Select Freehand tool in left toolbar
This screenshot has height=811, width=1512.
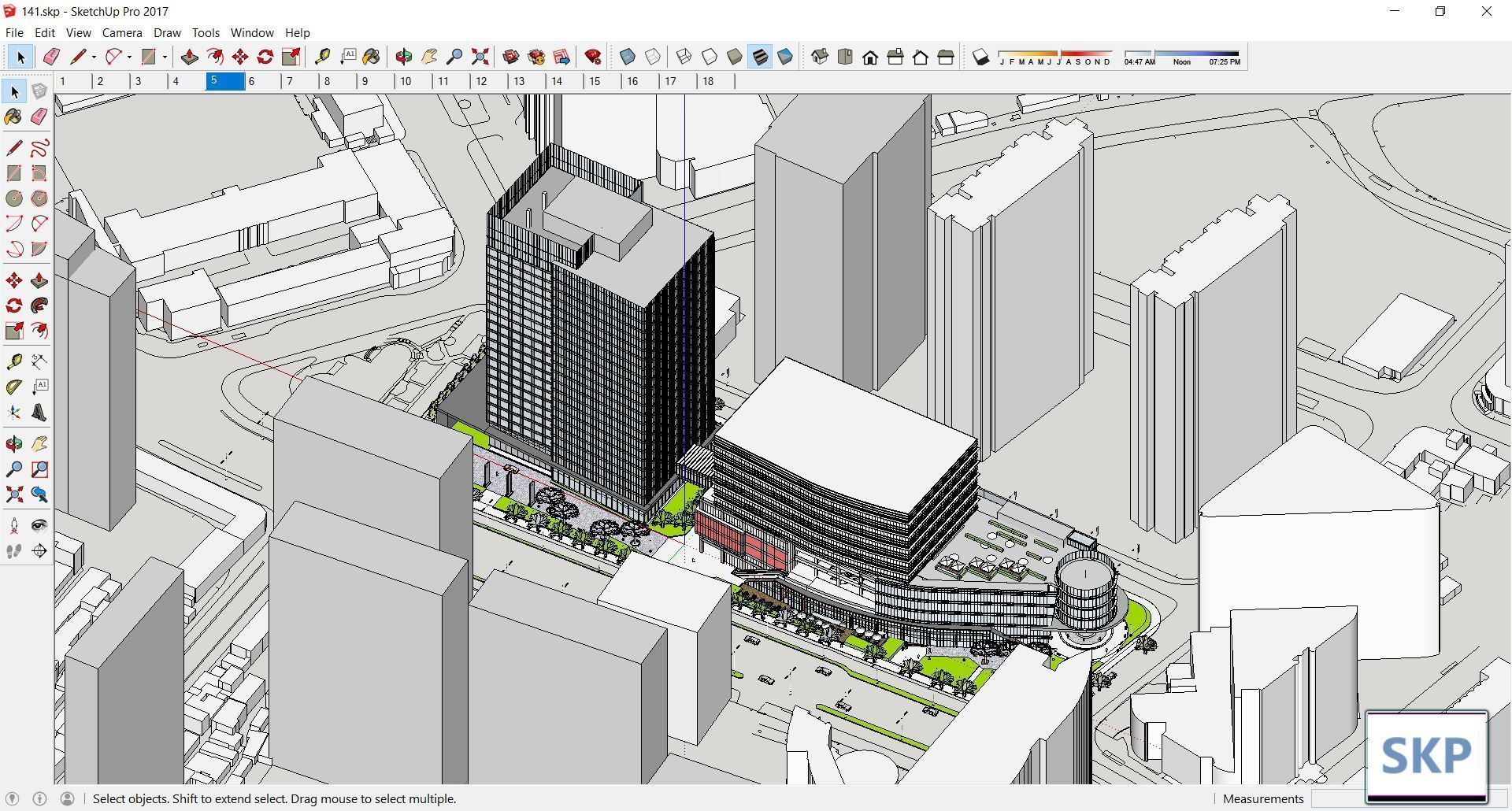click(39, 148)
